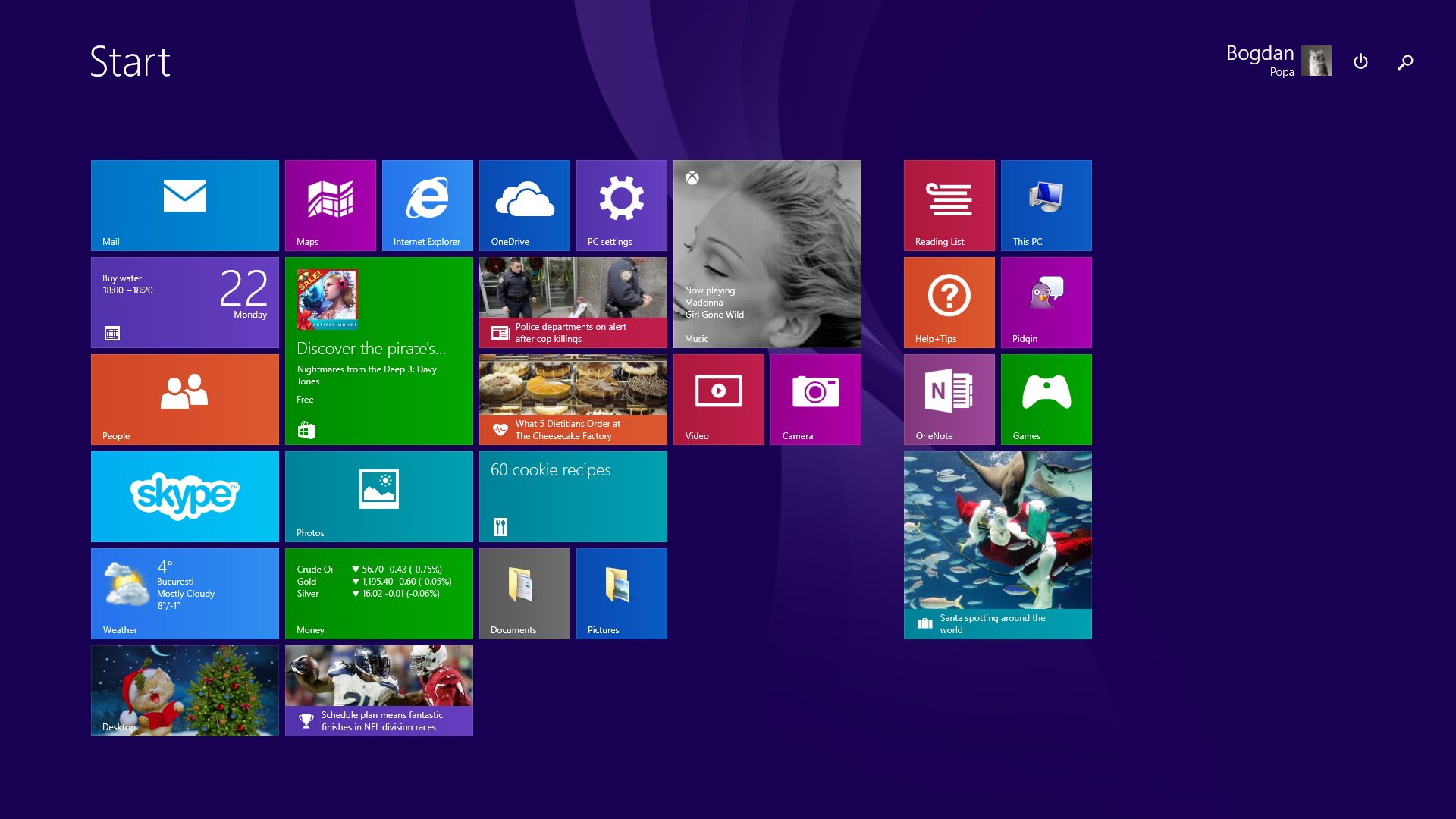The image size is (1456, 819).
Task: Open This PC tile
Action: (1046, 206)
